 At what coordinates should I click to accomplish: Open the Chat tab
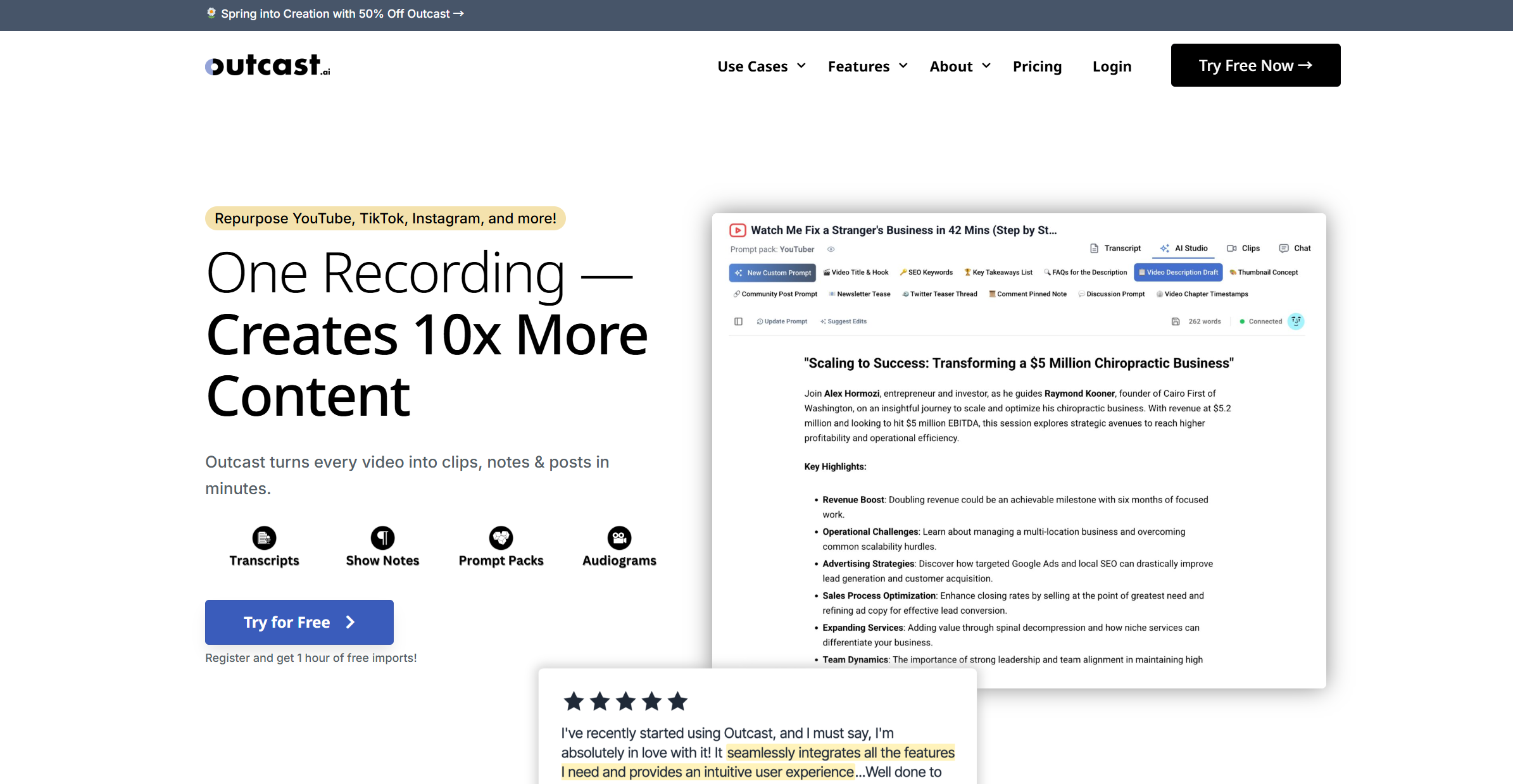click(1295, 249)
